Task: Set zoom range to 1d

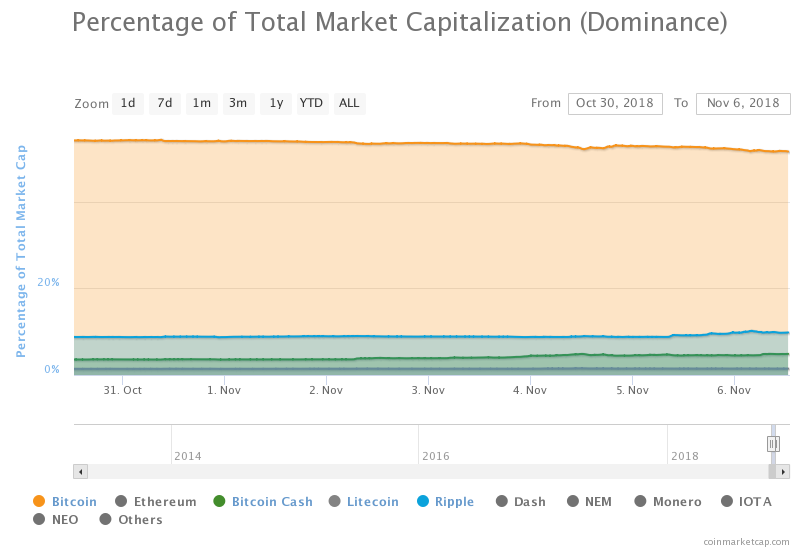Action: pyautogui.click(x=128, y=103)
